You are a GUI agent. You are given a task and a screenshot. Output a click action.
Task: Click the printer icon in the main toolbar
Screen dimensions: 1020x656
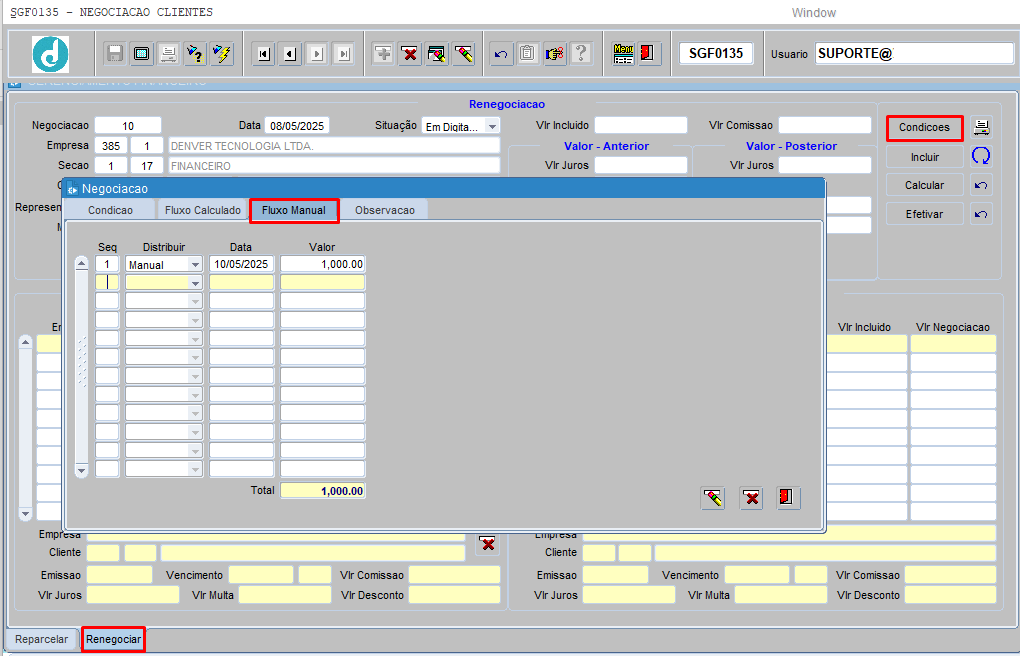point(168,53)
